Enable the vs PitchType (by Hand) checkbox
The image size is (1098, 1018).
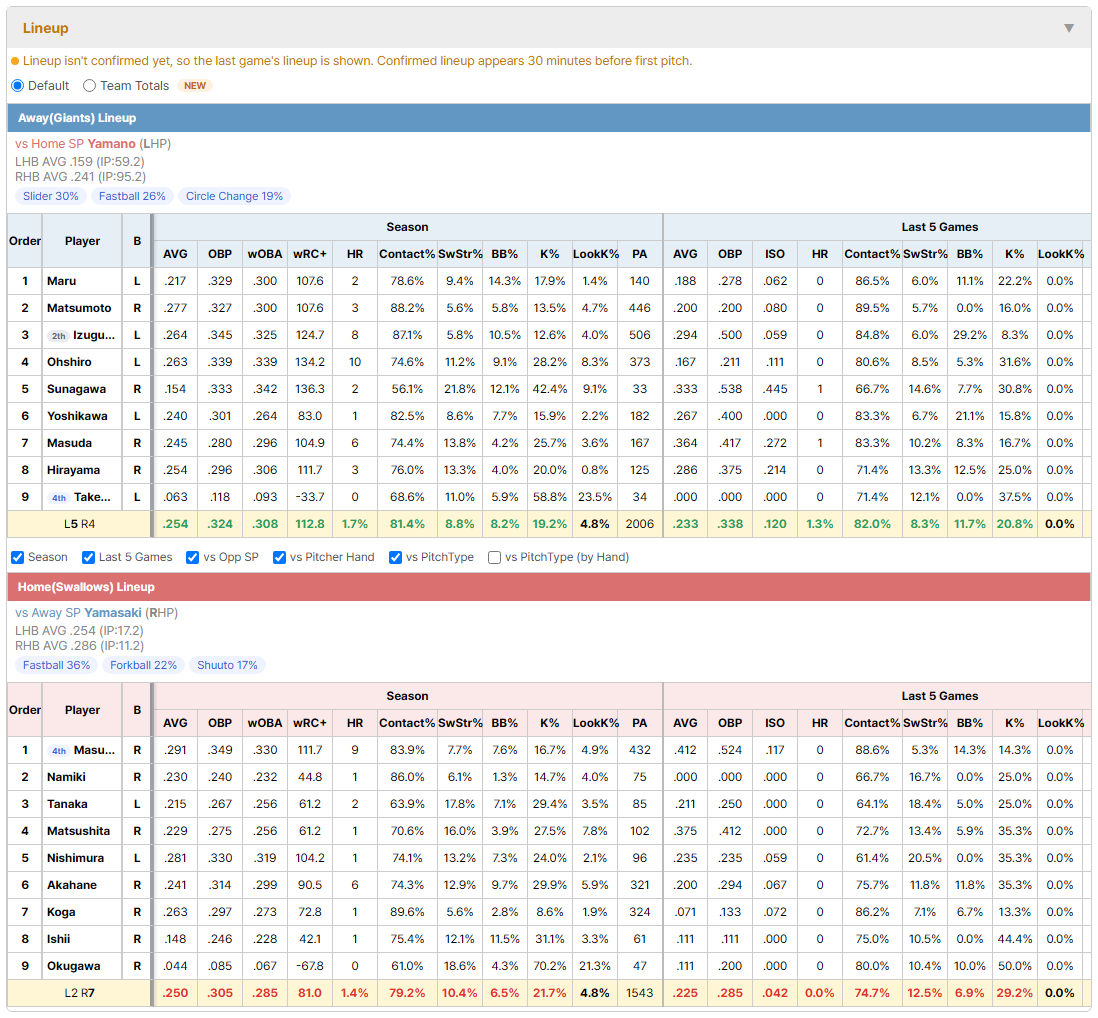click(x=494, y=557)
